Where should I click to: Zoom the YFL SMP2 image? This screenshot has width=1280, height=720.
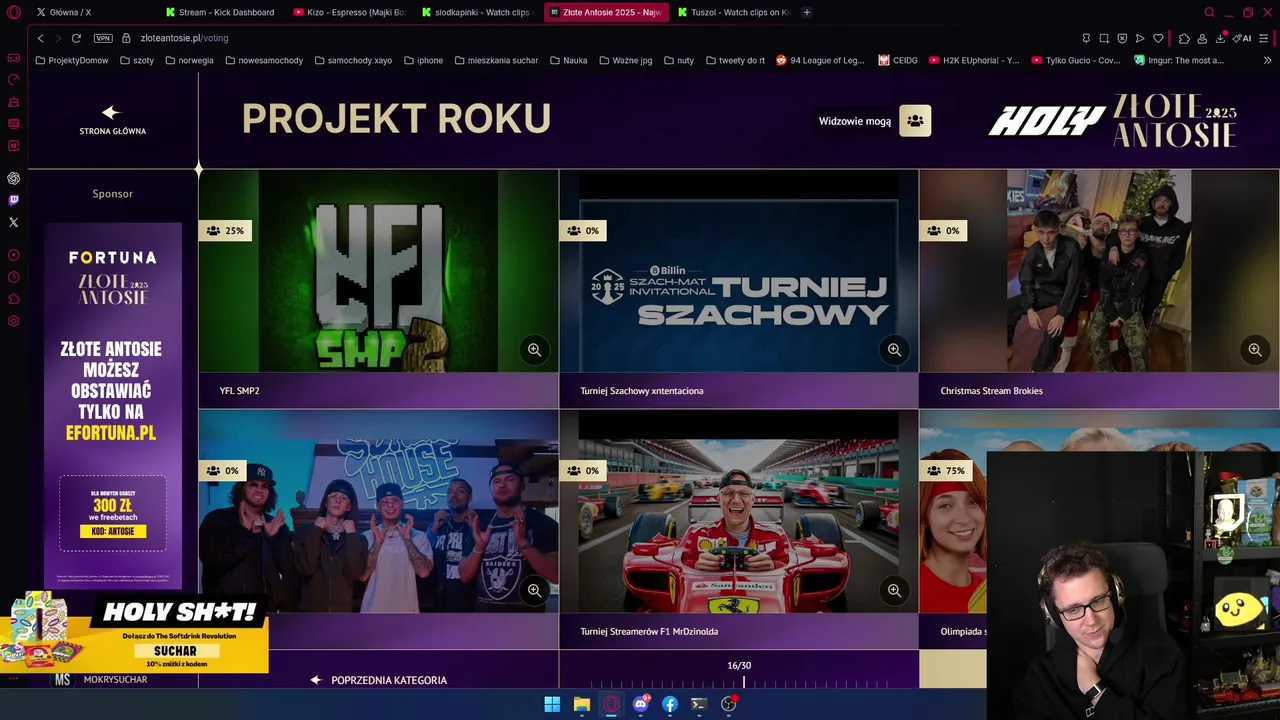pos(534,349)
